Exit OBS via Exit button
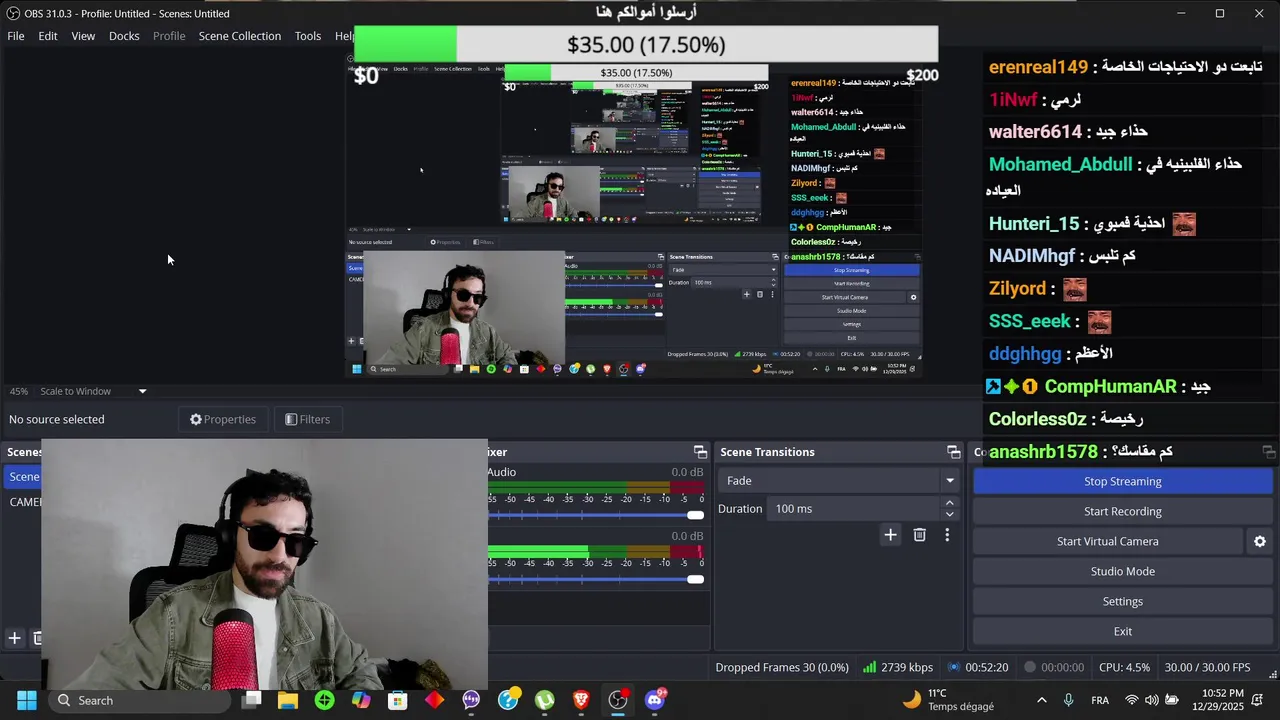Image resolution: width=1280 pixels, height=720 pixels. tap(1123, 631)
